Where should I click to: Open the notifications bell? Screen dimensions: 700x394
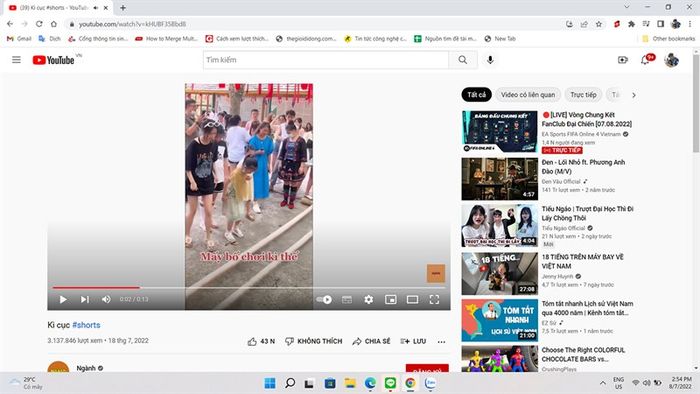pyautogui.click(x=645, y=60)
